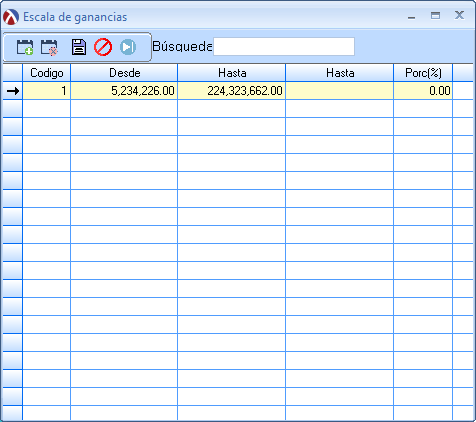Click the delete record calendar icon
Image resolution: width=476 pixels, height=422 pixels.
click(49, 47)
